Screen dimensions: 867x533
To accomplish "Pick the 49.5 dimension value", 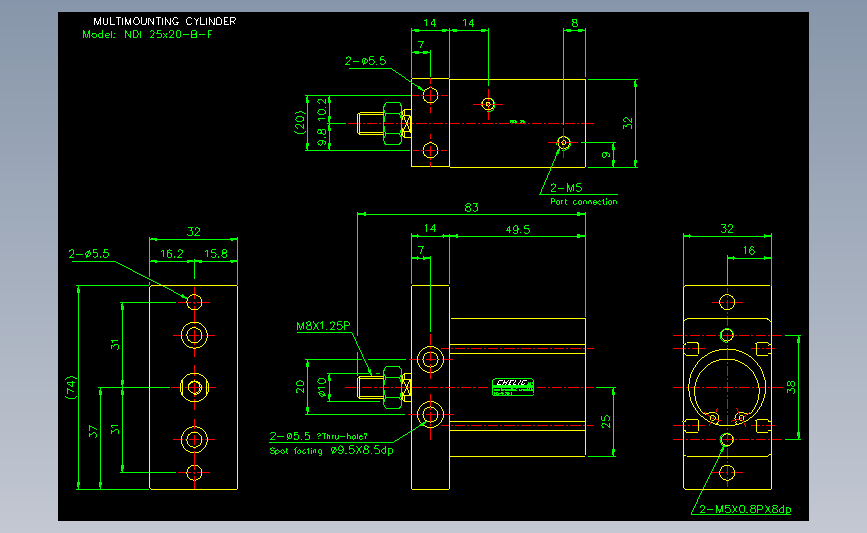I will click(x=518, y=229).
